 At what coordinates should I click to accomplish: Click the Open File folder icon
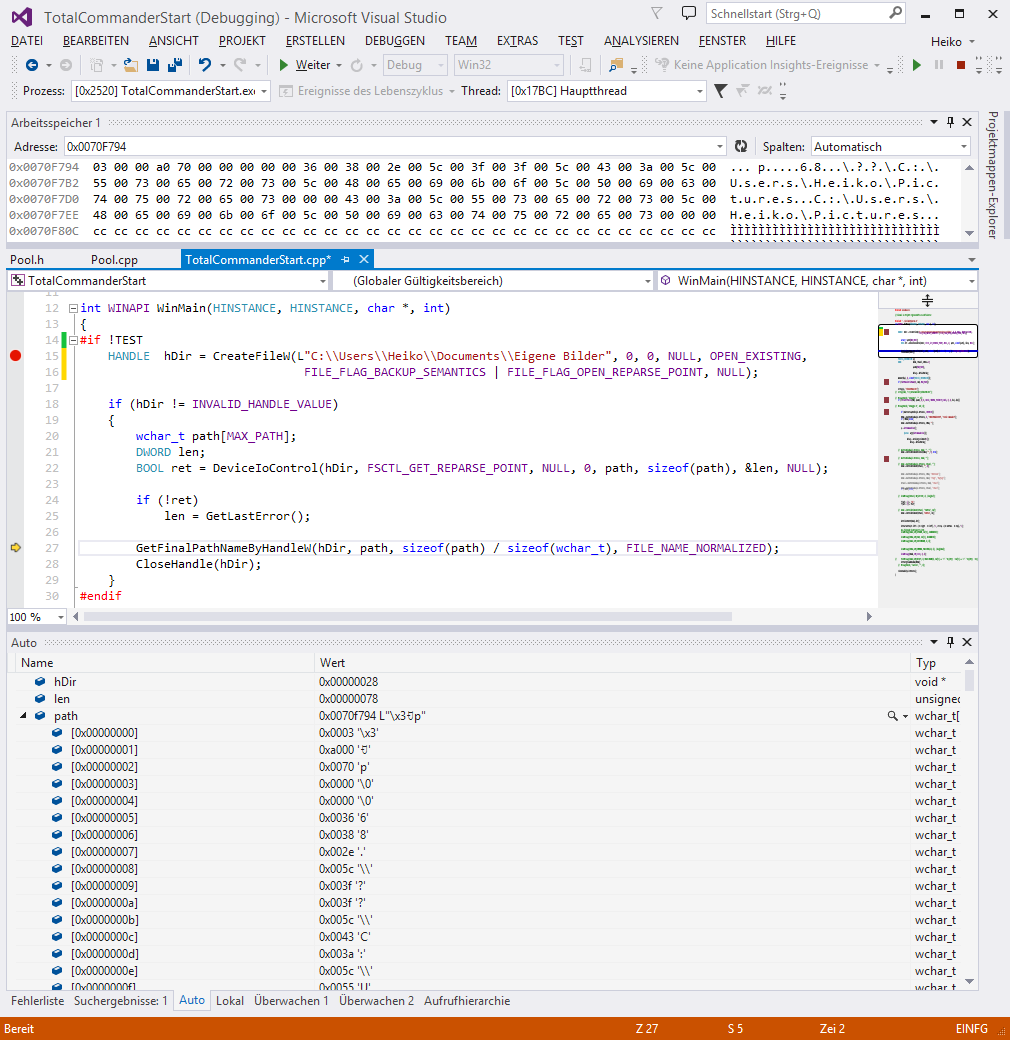[x=131, y=65]
